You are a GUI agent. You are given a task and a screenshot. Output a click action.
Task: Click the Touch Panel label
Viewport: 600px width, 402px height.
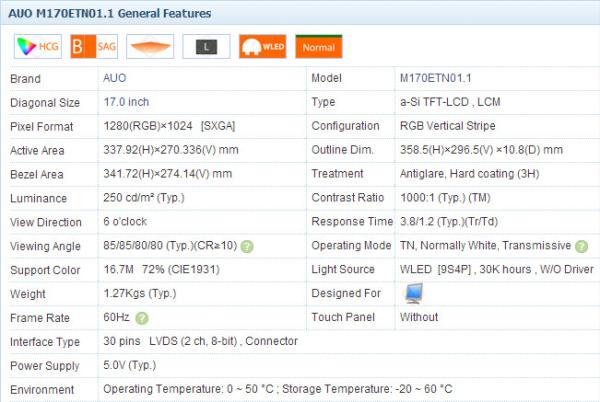[x=343, y=317]
